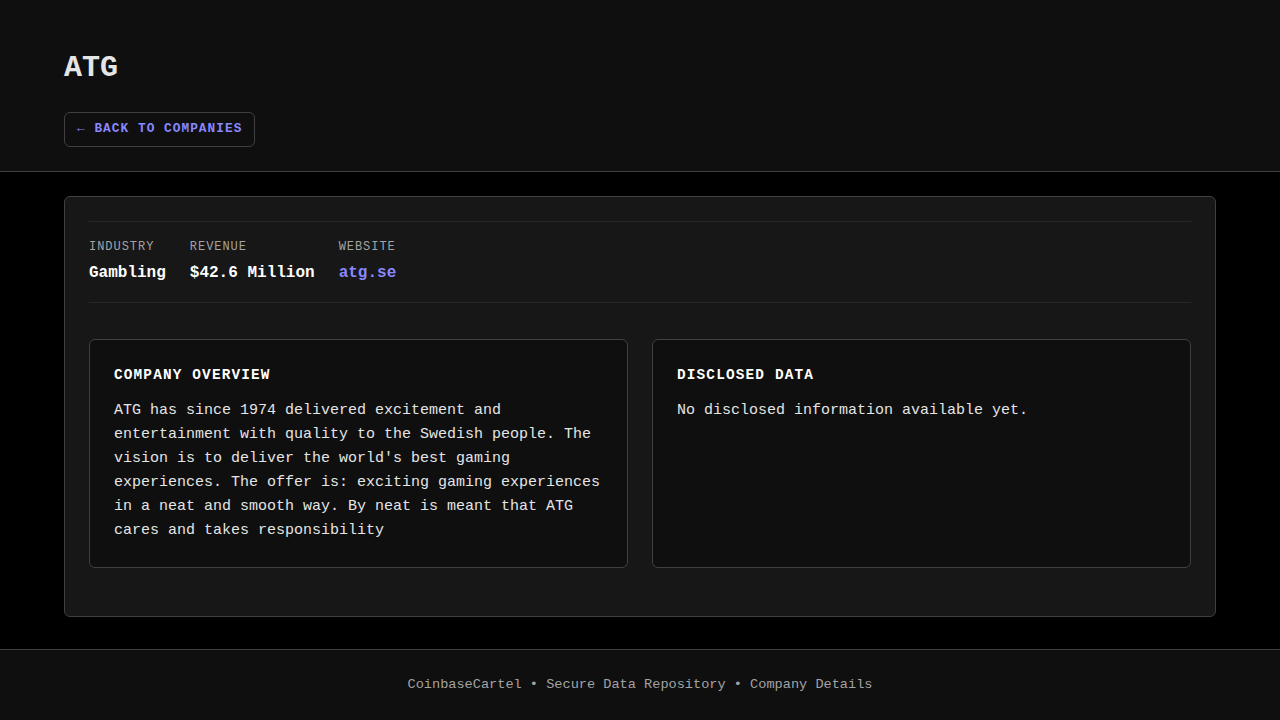Select the Industry field label

pyautogui.click(x=121, y=246)
